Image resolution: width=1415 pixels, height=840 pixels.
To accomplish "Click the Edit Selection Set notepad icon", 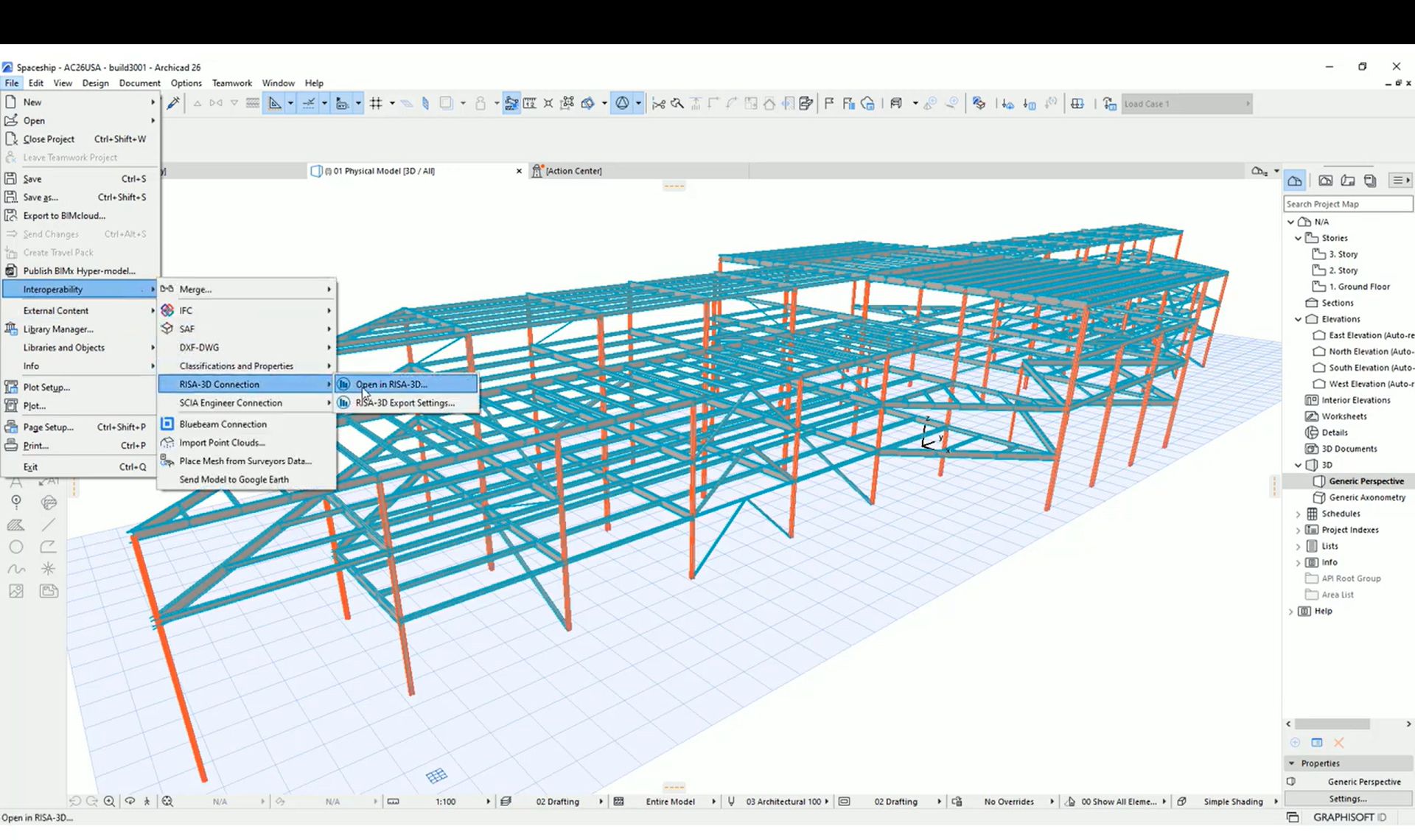I will point(806,103).
